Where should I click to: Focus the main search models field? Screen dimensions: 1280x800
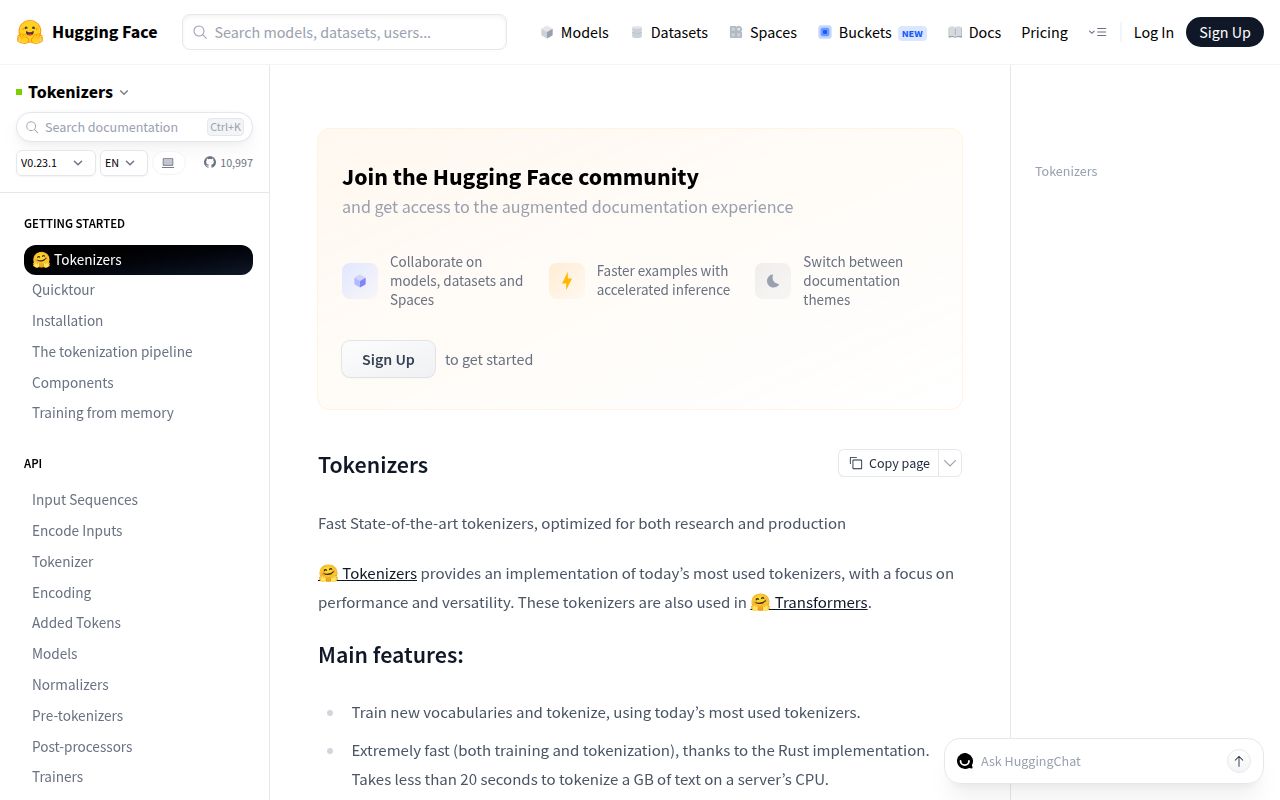coord(344,32)
